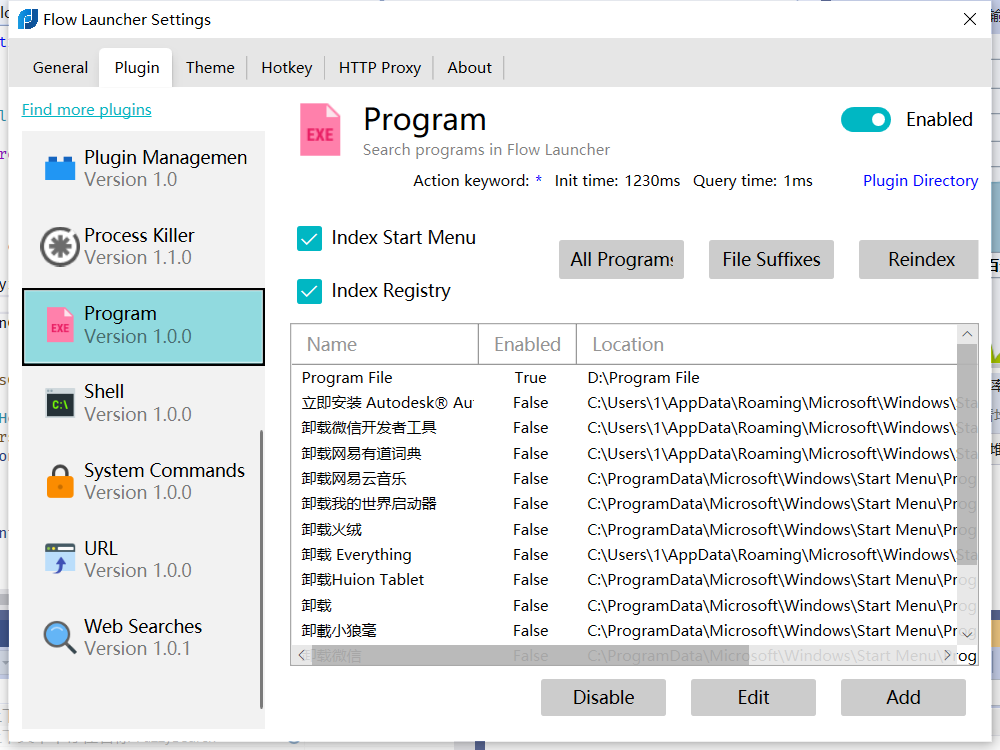Select the Shell plugin name text
The width and height of the screenshot is (1000, 750).
coord(104,392)
